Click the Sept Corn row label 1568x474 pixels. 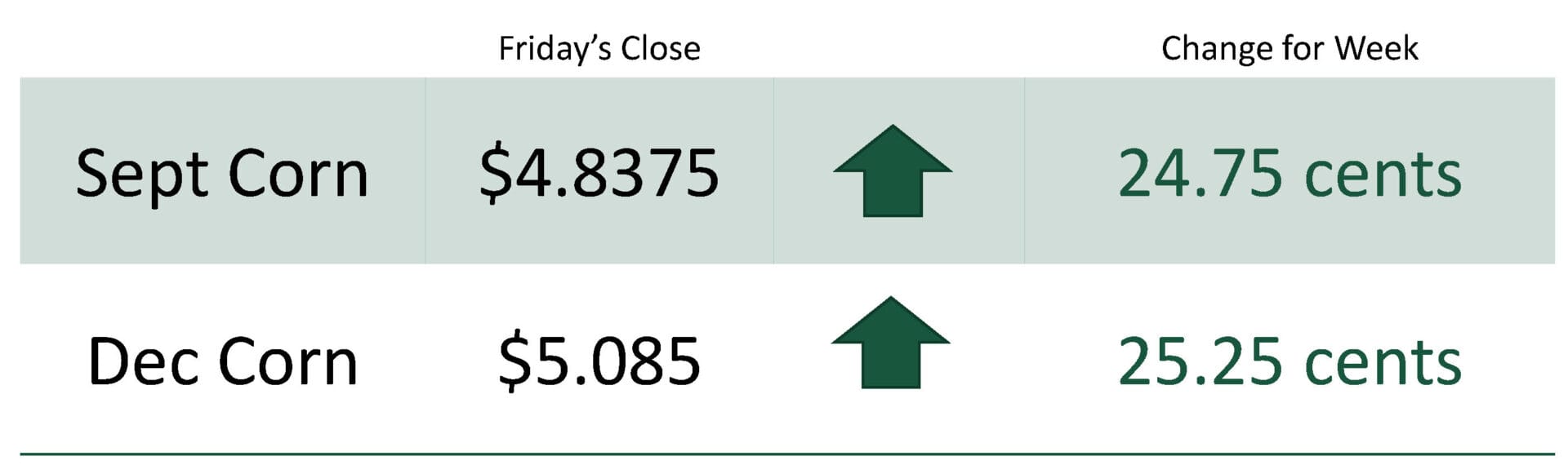(x=222, y=175)
